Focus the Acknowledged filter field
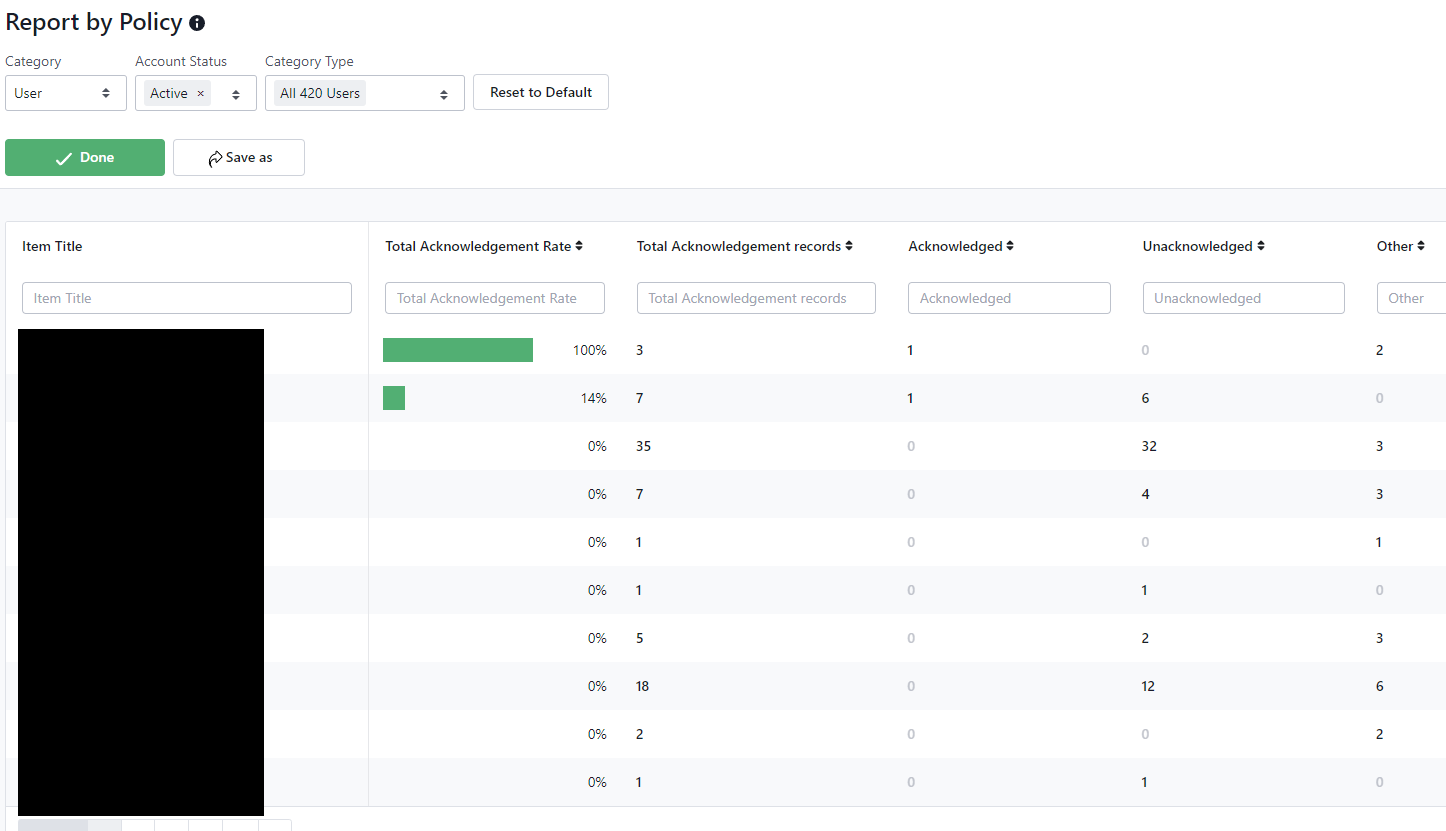 1009,298
